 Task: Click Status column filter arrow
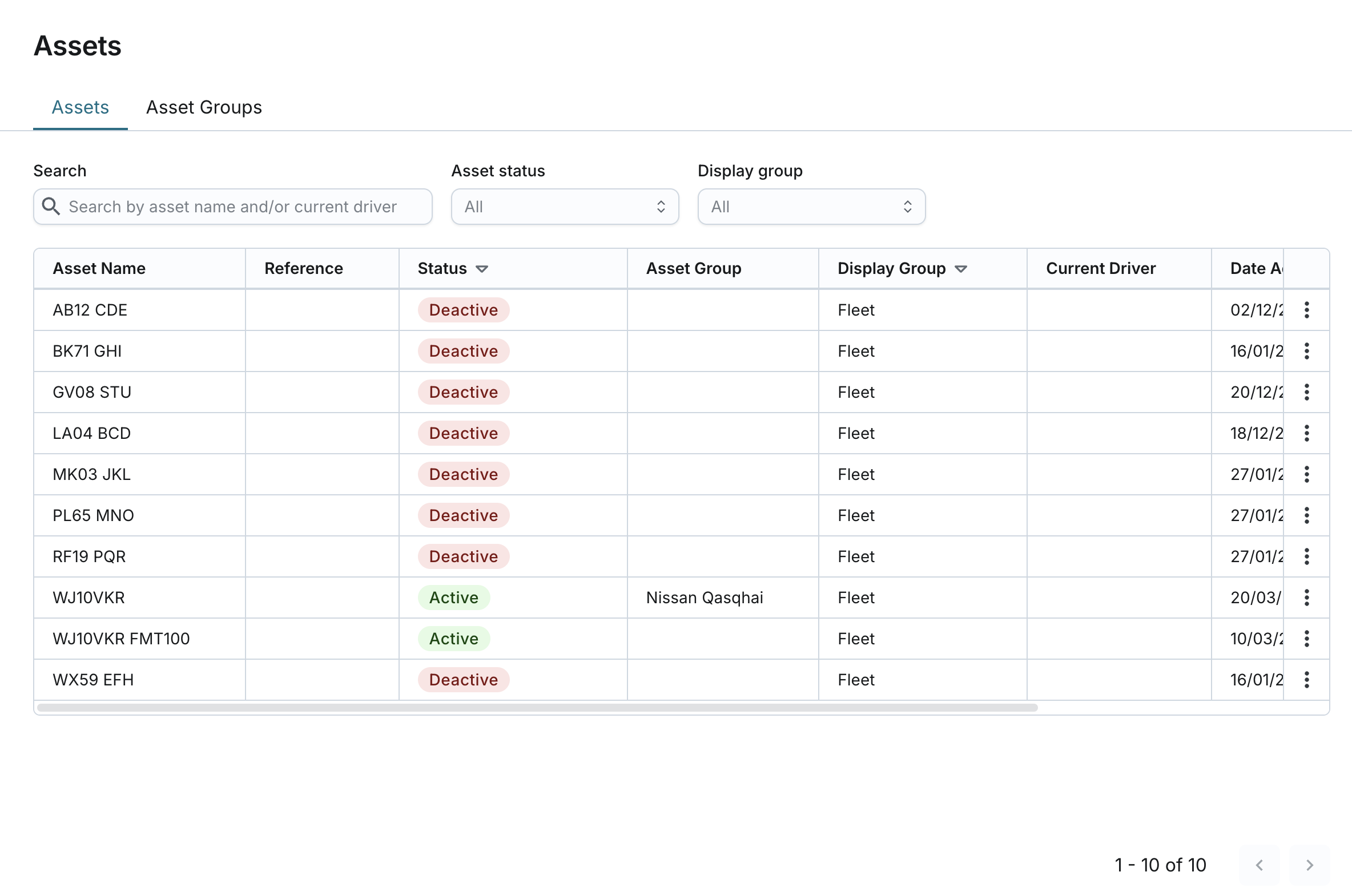click(482, 269)
